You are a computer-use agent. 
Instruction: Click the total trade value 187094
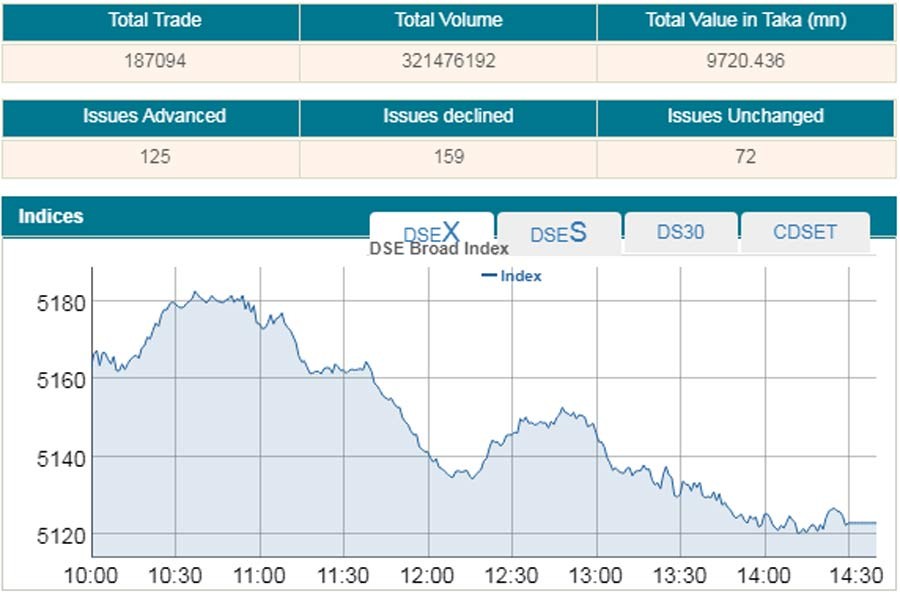point(150,61)
